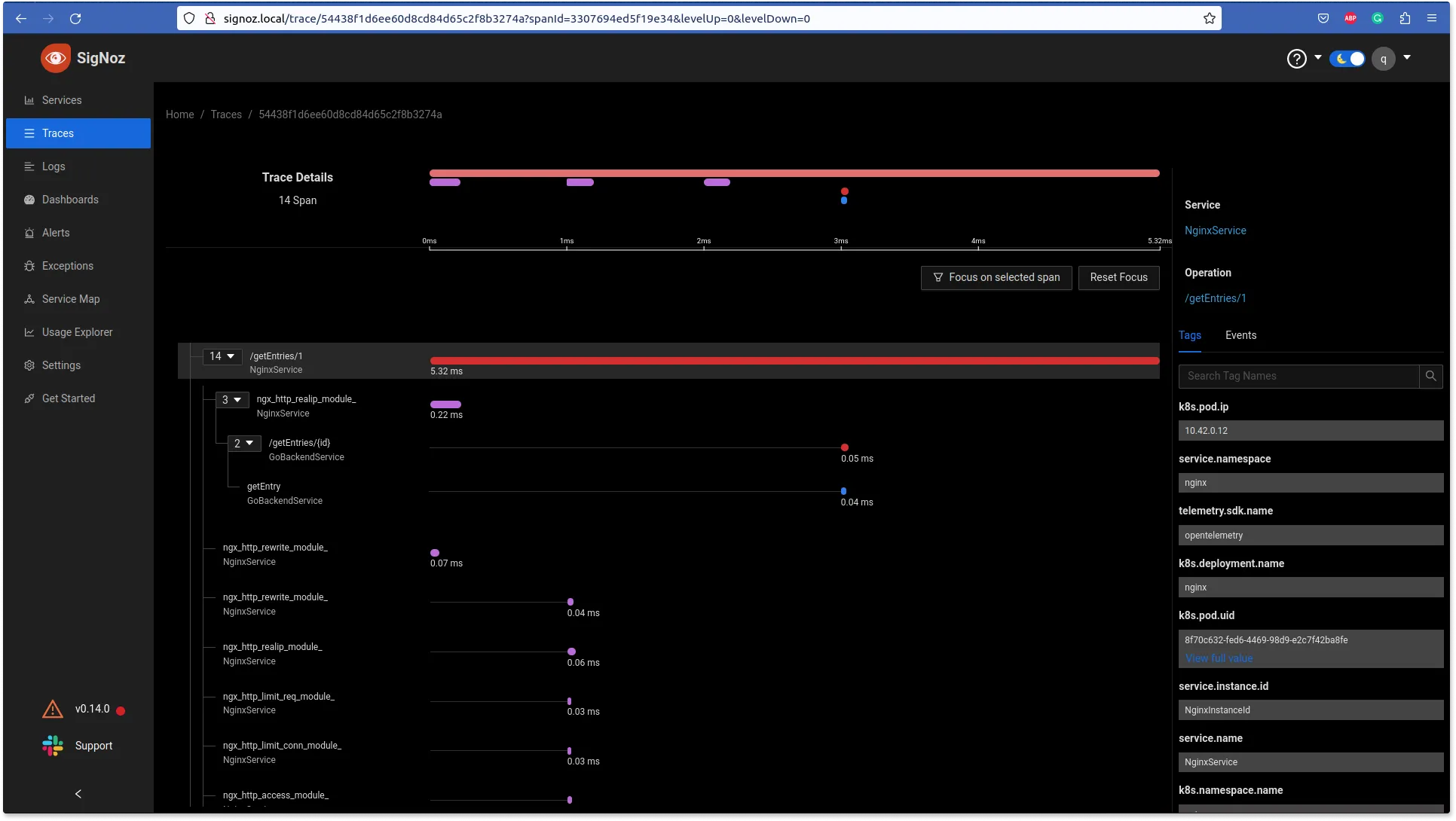Open Usage Explorer page
Image resolution: width=1456 pixels, height=821 pixels.
point(77,332)
